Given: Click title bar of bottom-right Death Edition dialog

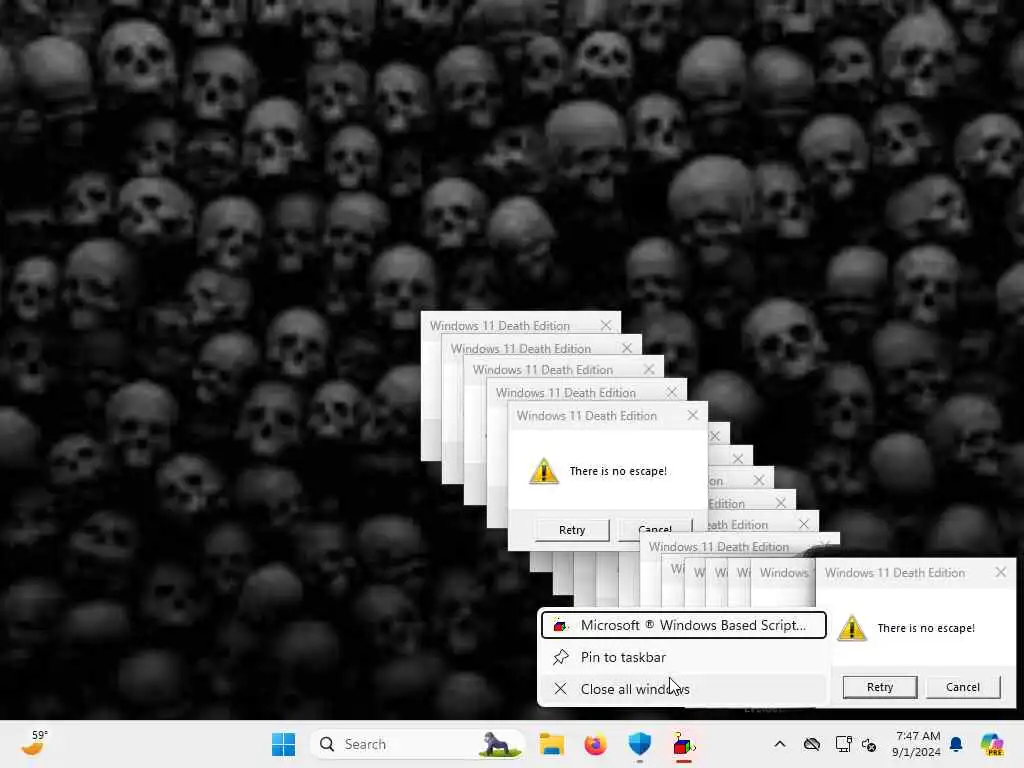Looking at the screenshot, I should tap(916, 573).
